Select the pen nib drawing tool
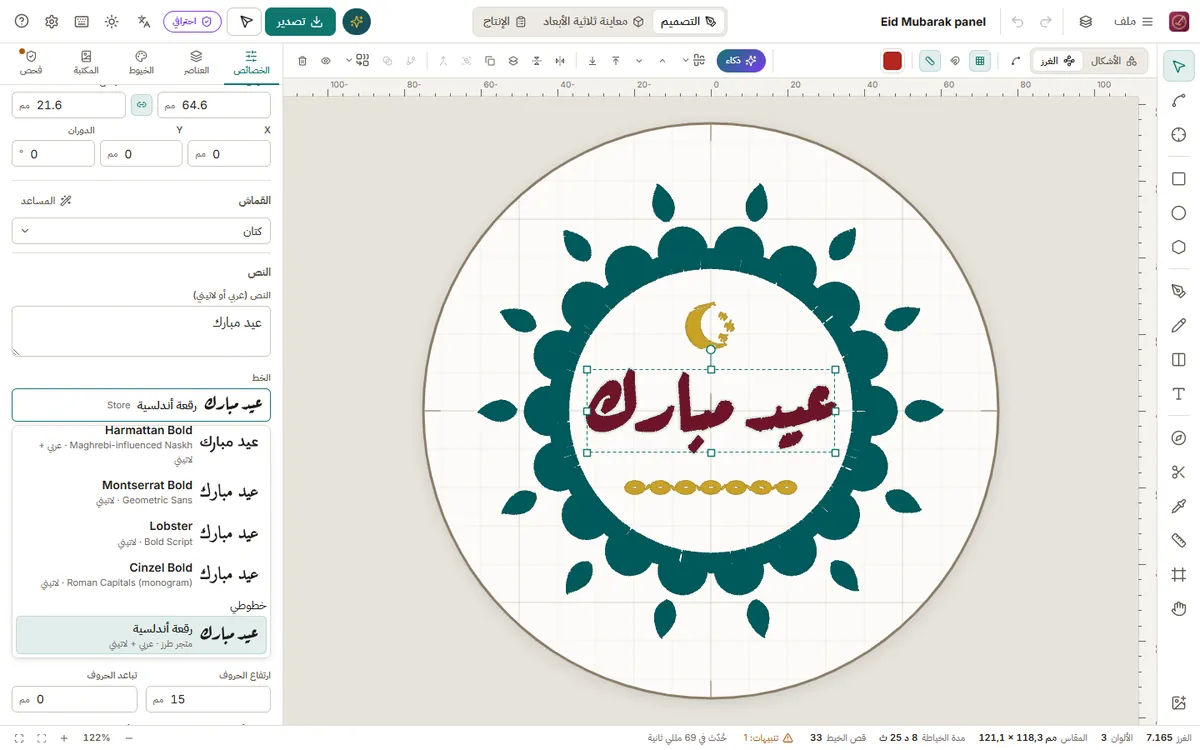1200x750 pixels. (1179, 291)
